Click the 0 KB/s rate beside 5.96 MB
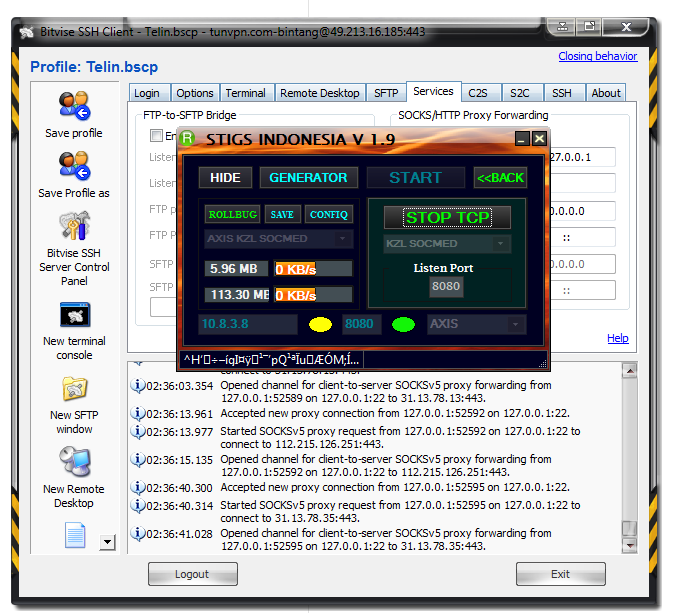Screen dimensions: 678x613 pyautogui.click(x=313, y=269)
